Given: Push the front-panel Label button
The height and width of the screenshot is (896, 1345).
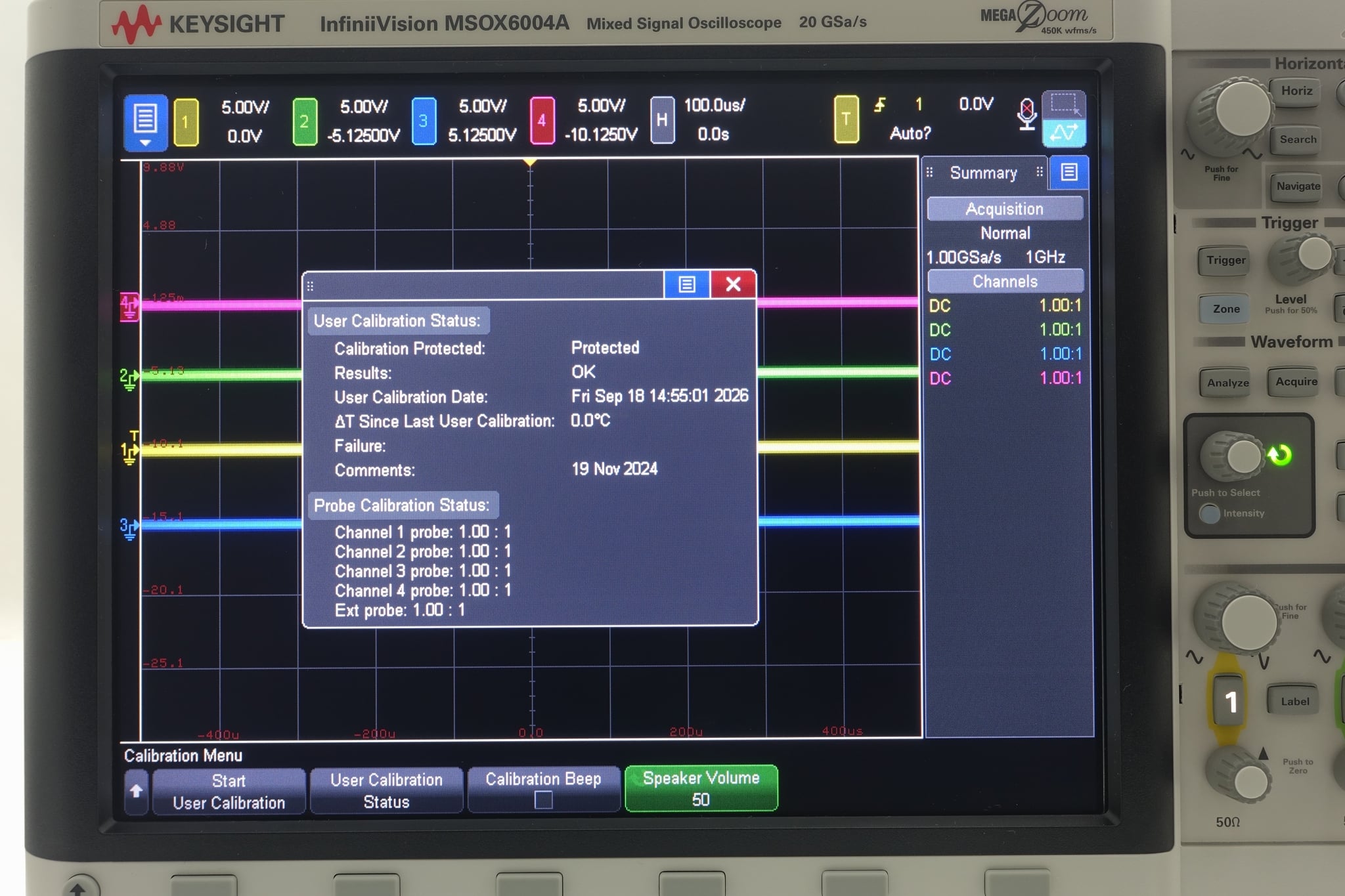Looking at the screenshot, I should coord(1294,702).
